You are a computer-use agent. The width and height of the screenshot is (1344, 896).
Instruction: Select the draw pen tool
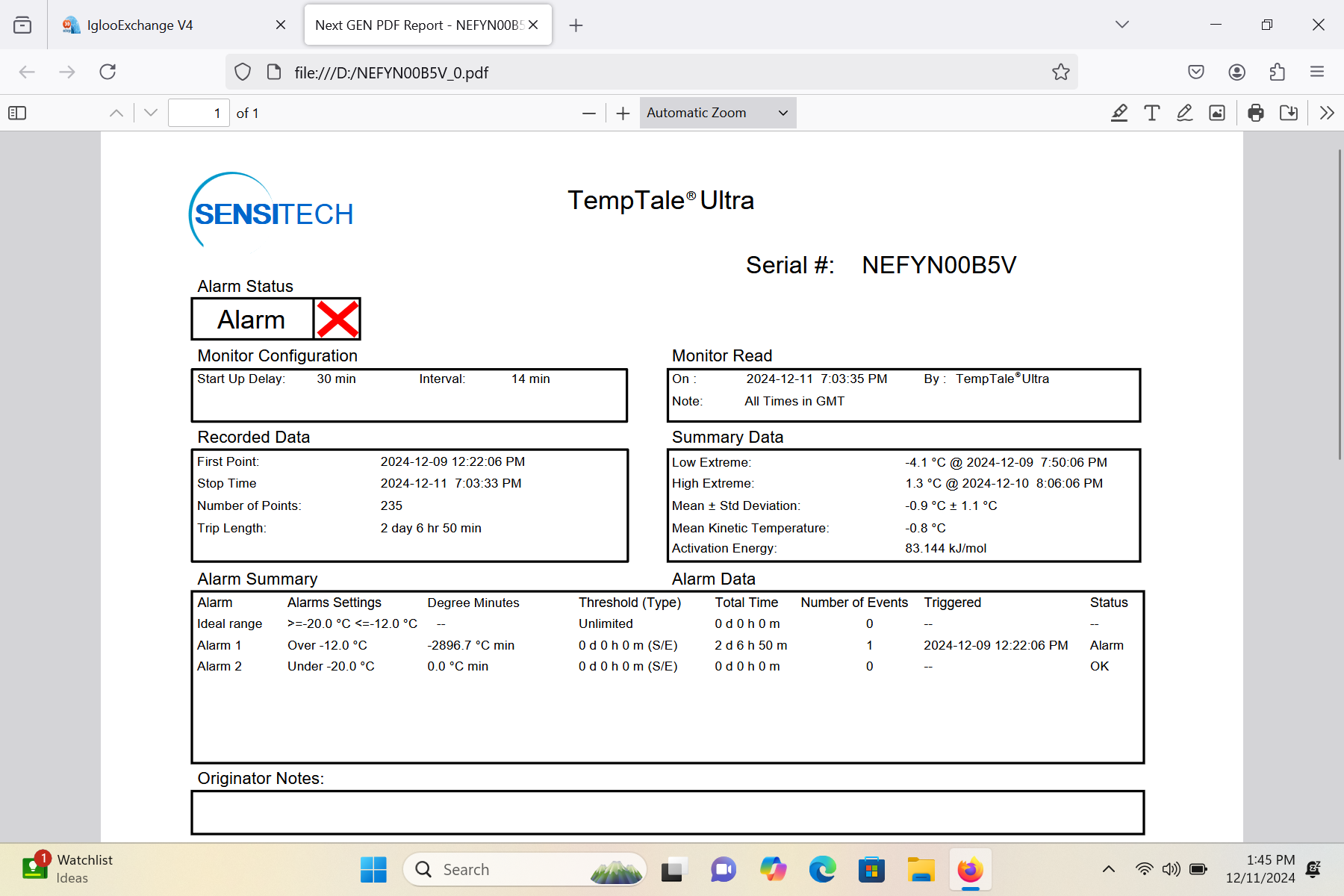(1185, 113)
